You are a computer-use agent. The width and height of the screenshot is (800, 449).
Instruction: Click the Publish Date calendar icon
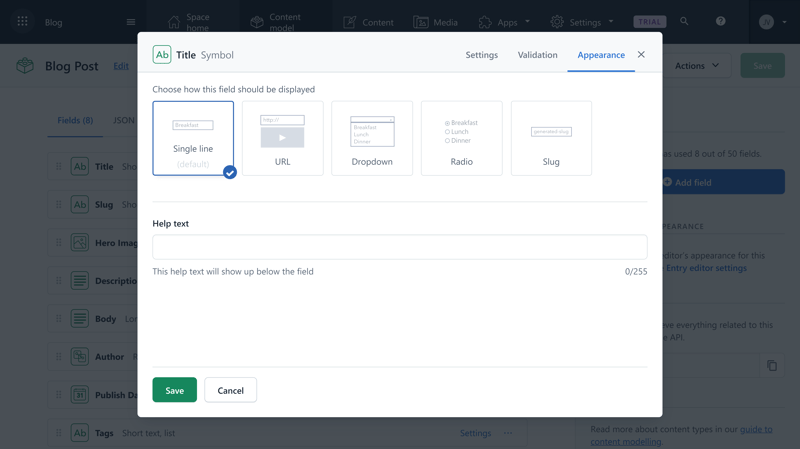[x=80, y=394]
